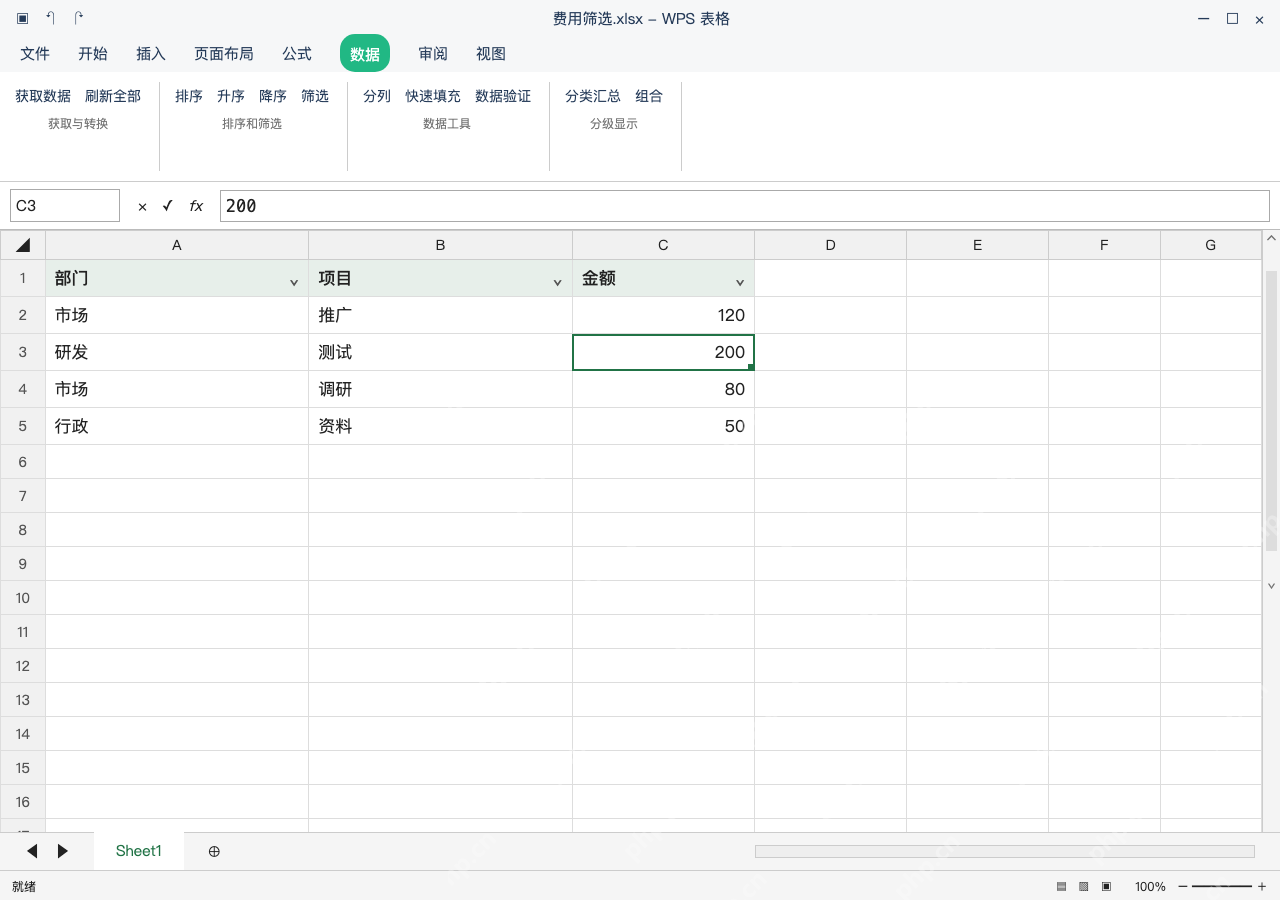The width and height of the screenshot is (1280, 900).
Task: Switch to the 开始 tab
Action: [x=93, y=54]
